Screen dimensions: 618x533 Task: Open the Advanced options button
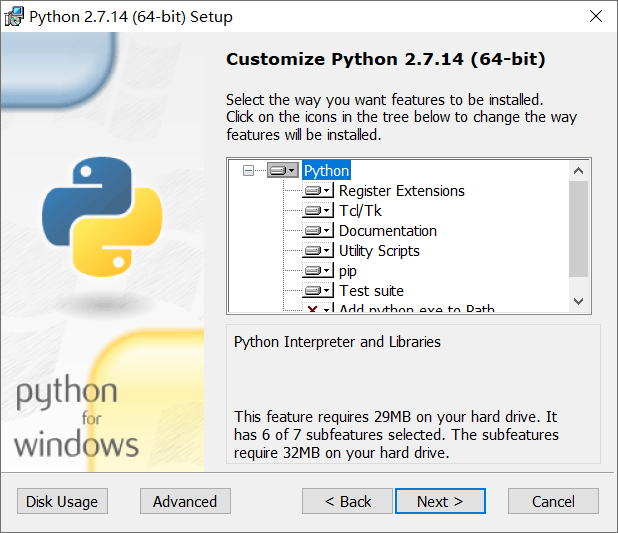click(x=185, y=501)
